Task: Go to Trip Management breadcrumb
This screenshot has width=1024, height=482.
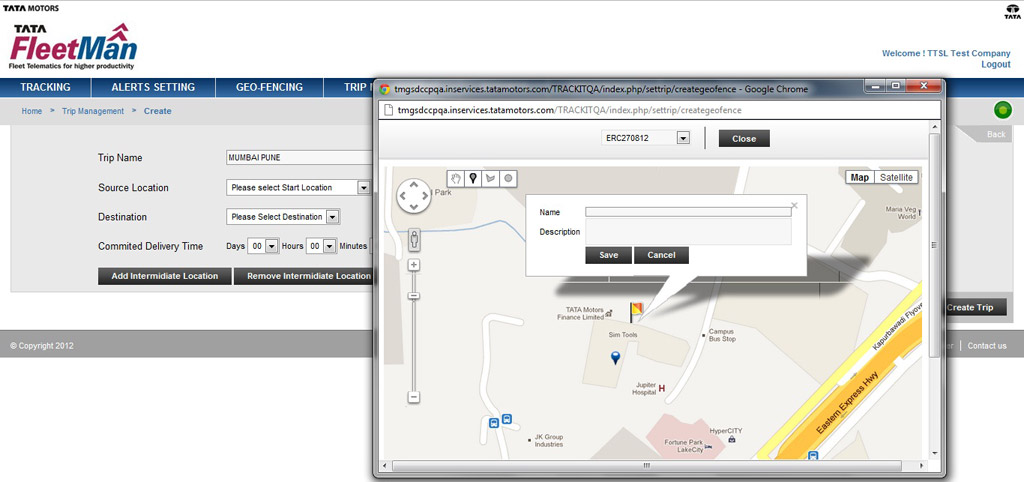Action: click(x=93, y=111)
